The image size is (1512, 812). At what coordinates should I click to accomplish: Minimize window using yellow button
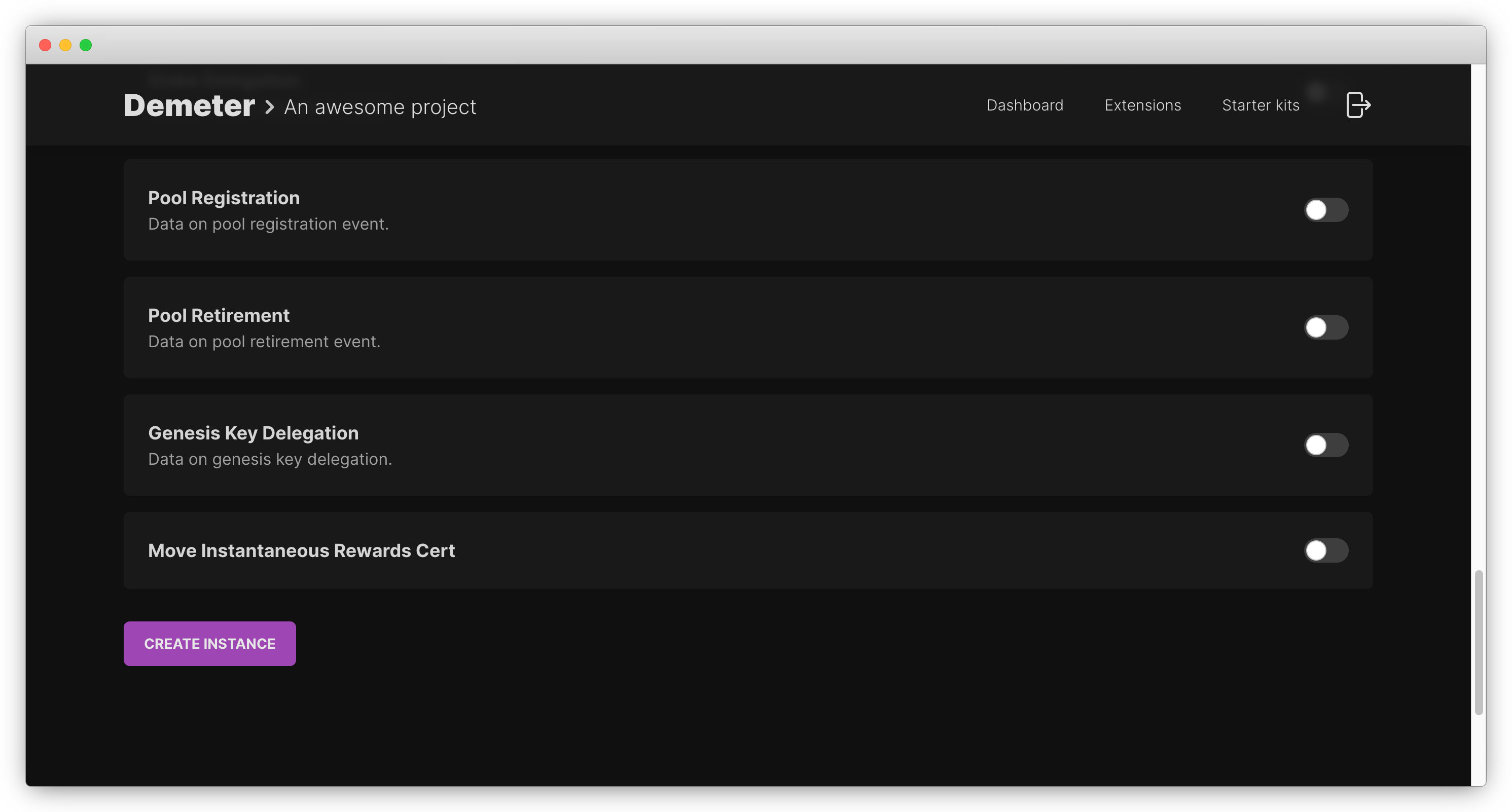(65, 45)
